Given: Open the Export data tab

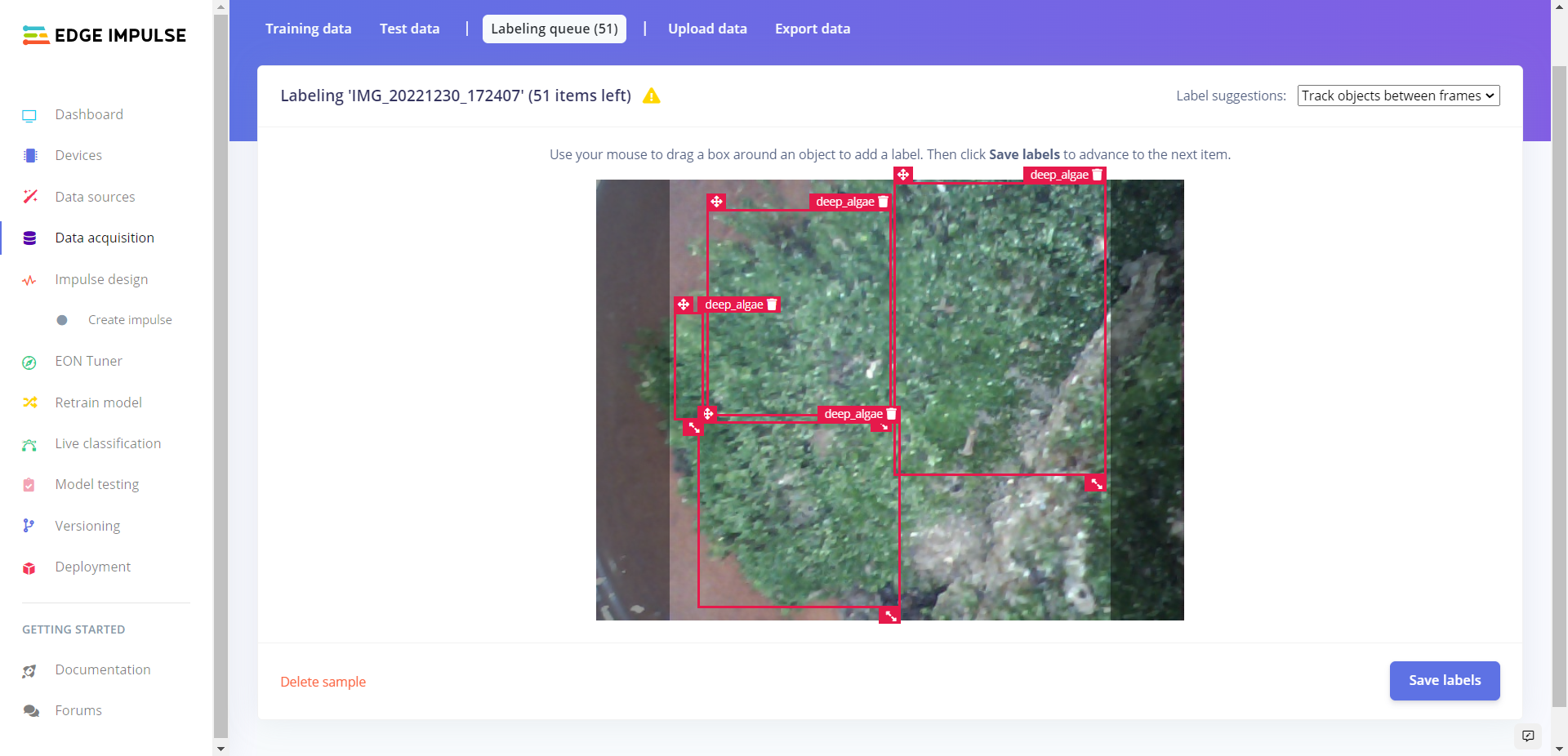Looking at the screenshot, I should point(813,29).
